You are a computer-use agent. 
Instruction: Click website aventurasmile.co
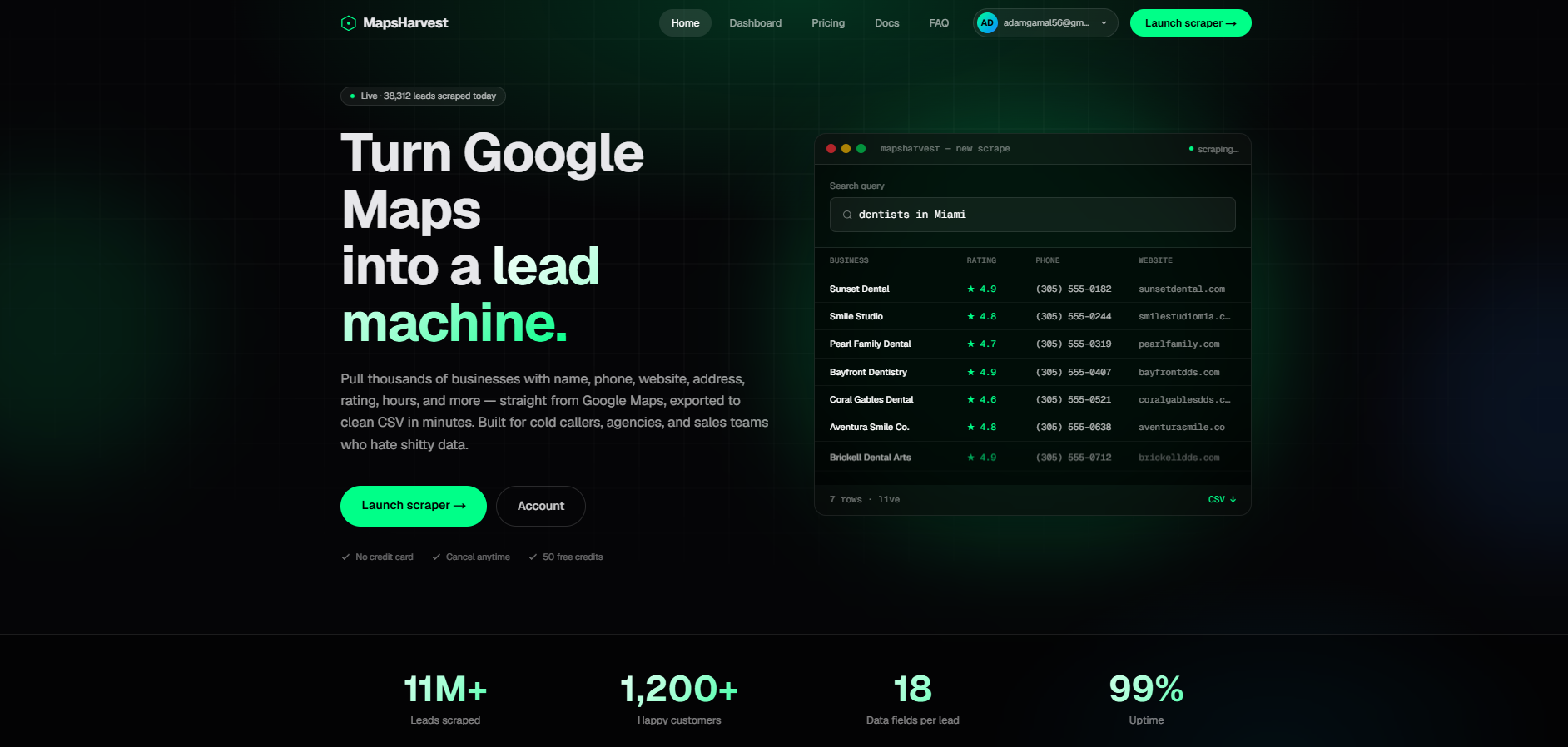(1182, 427)
